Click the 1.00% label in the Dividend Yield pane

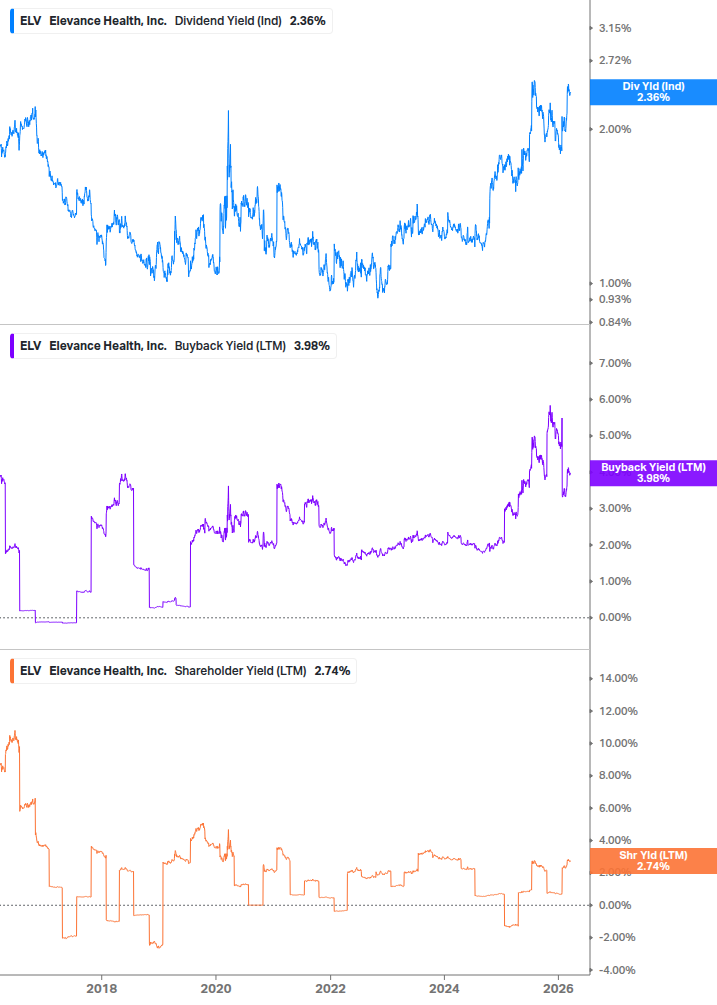[x=614, y=283]
